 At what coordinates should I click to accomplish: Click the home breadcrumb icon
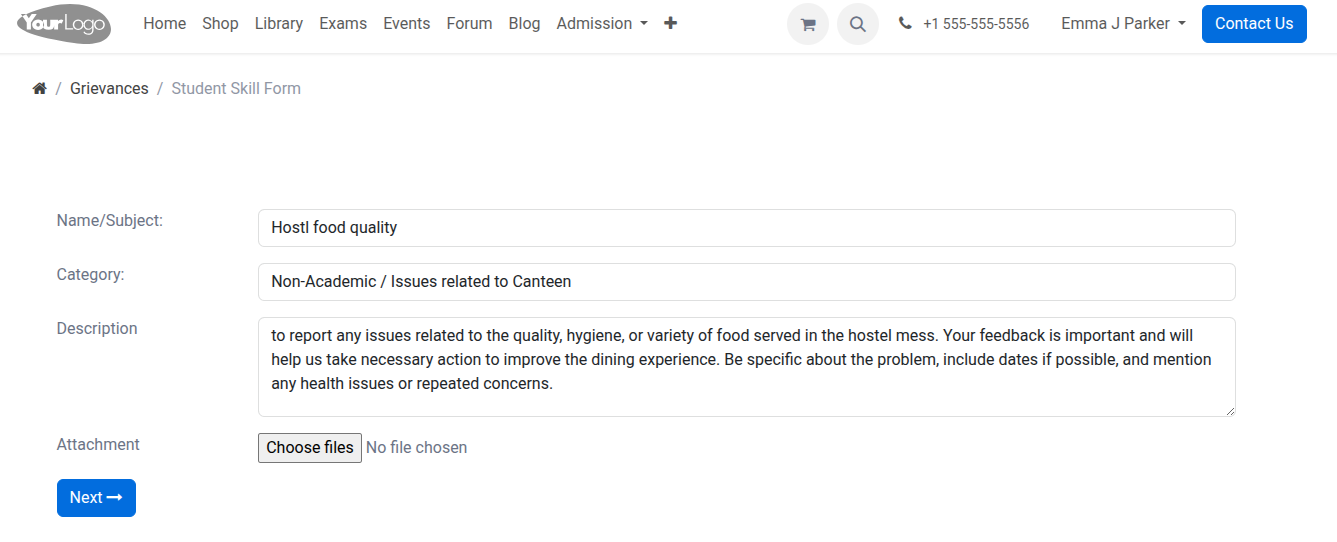[x=40, y=88]
